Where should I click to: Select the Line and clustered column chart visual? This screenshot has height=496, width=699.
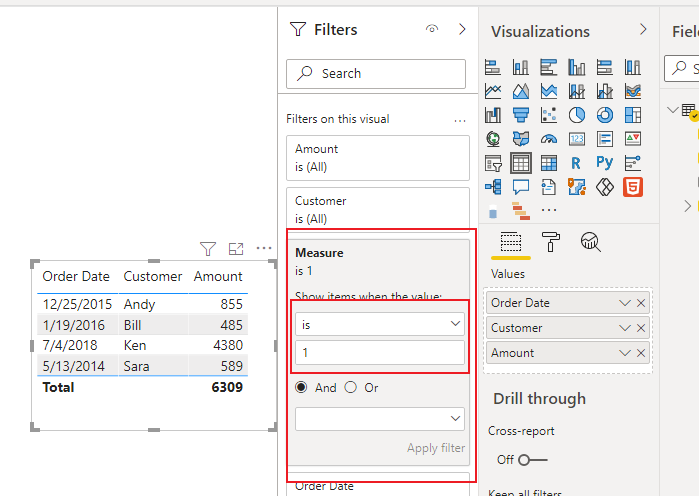click(605, 91)
